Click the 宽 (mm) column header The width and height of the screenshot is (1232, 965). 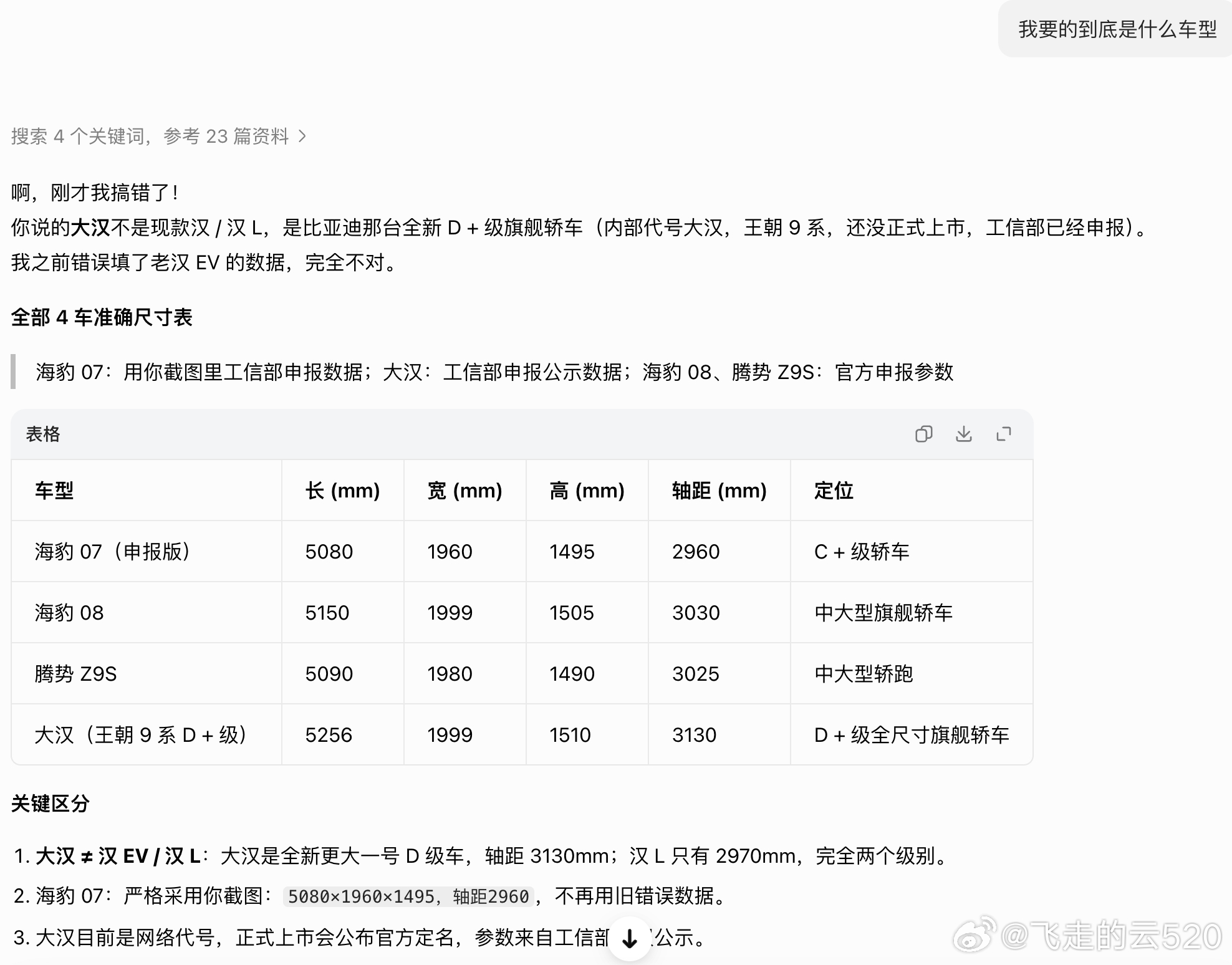tap(464, 491)
